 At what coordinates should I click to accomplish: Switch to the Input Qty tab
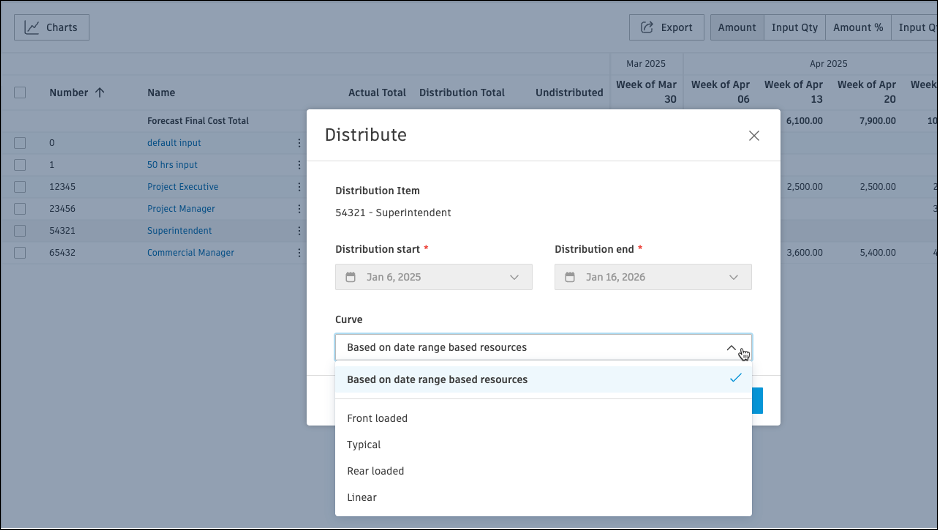794,28
